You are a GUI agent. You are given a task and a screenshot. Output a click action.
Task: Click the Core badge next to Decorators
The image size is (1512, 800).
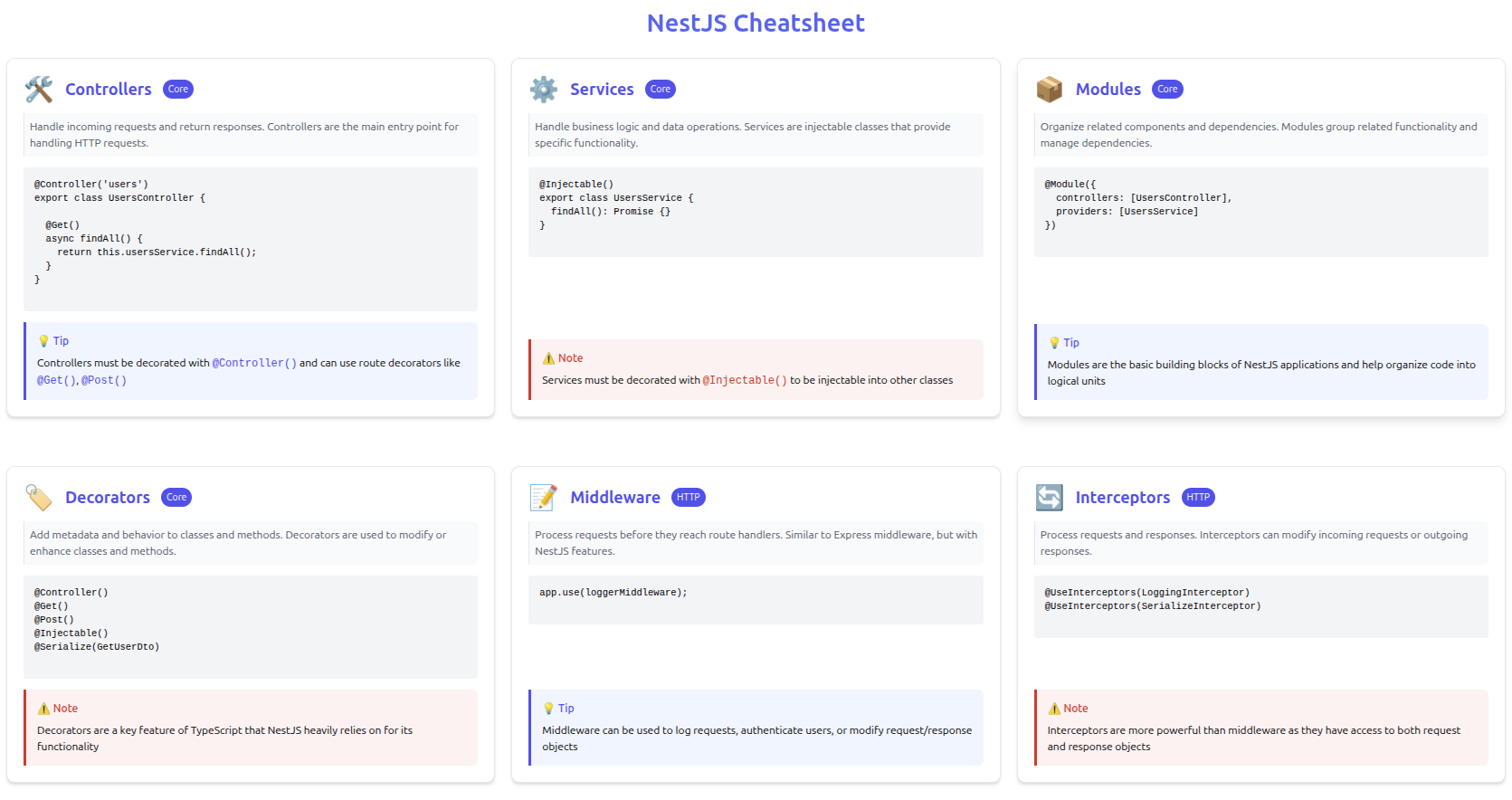pyautogui.click(x=176, y=497)
